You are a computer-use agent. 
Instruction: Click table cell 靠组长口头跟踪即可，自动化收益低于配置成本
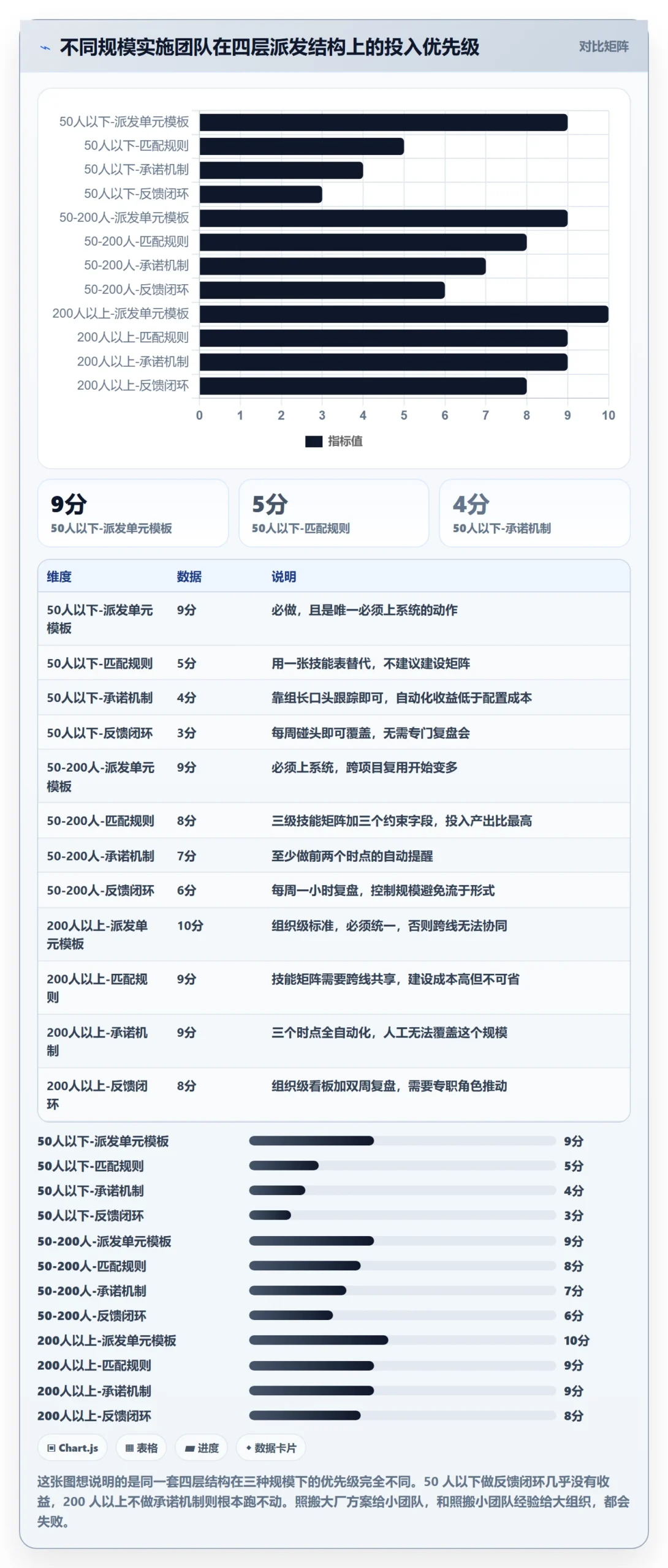coord(401,698)
